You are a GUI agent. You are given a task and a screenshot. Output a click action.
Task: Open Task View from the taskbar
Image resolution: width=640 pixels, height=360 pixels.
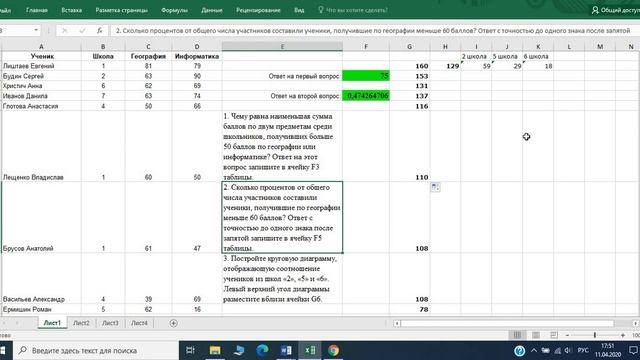[x=190, y=350]
